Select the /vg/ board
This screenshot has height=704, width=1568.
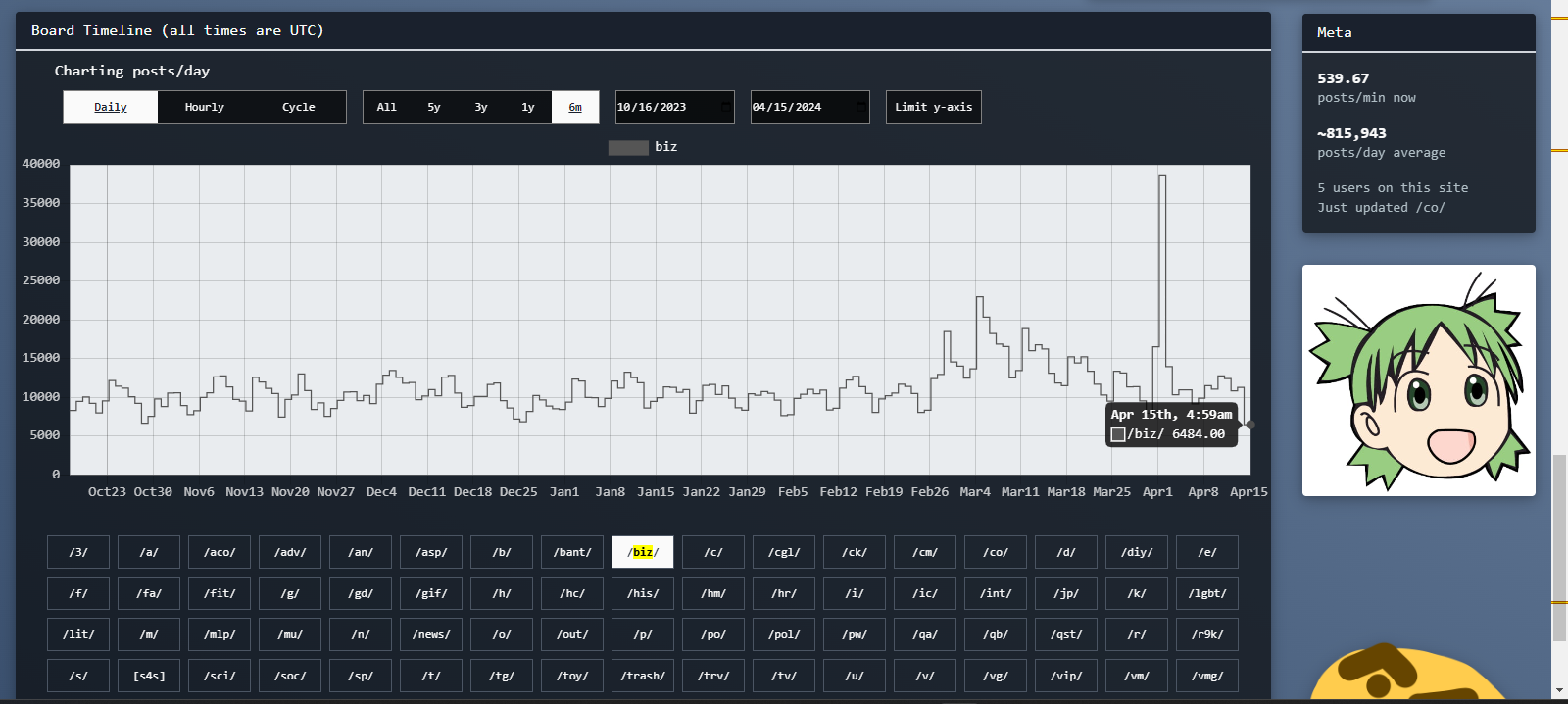996,676
